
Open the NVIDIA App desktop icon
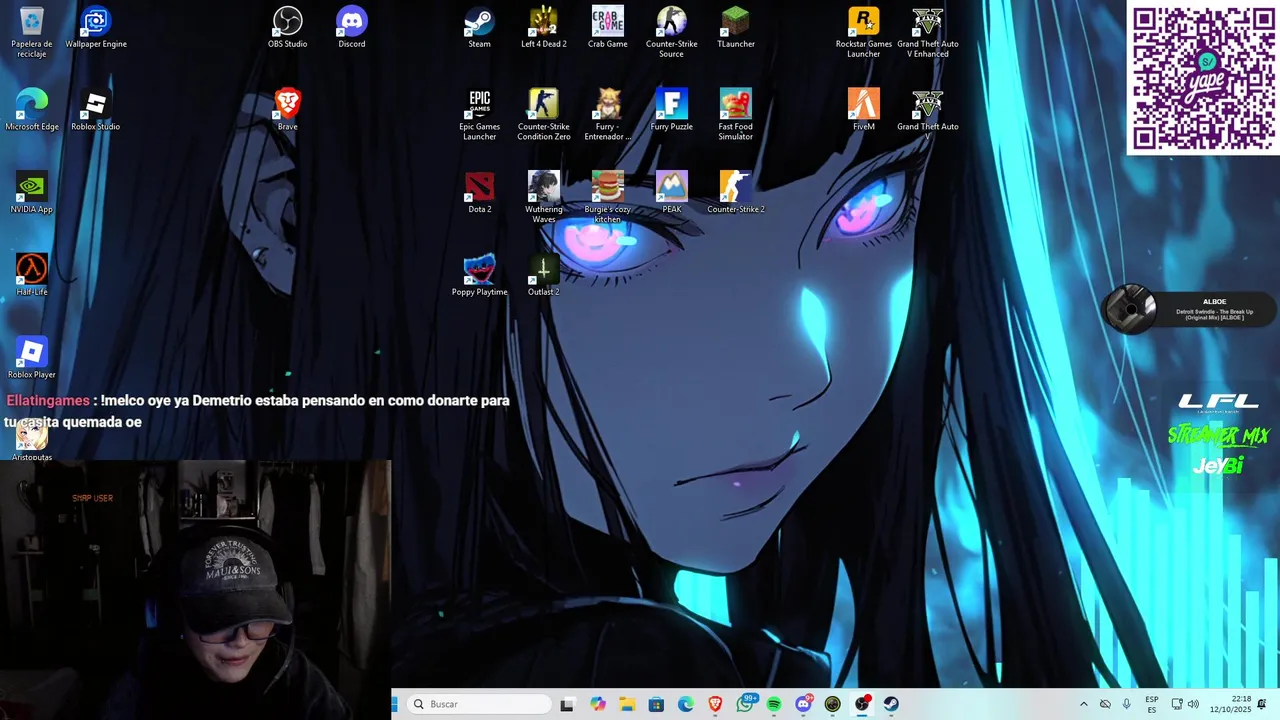32,193
